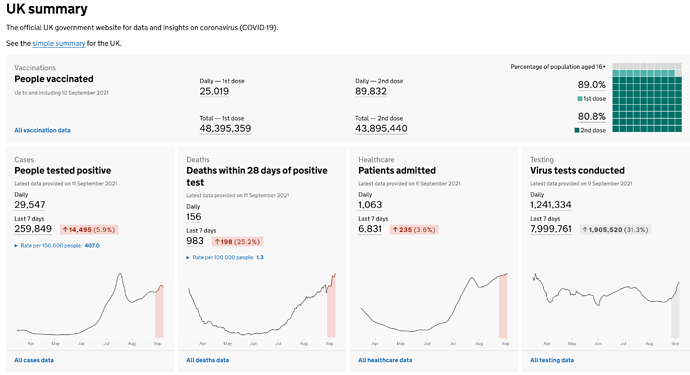Click daily 2nd dose value 89,832
The height and width of the screenshot is (375, 690).
[371, 92]
